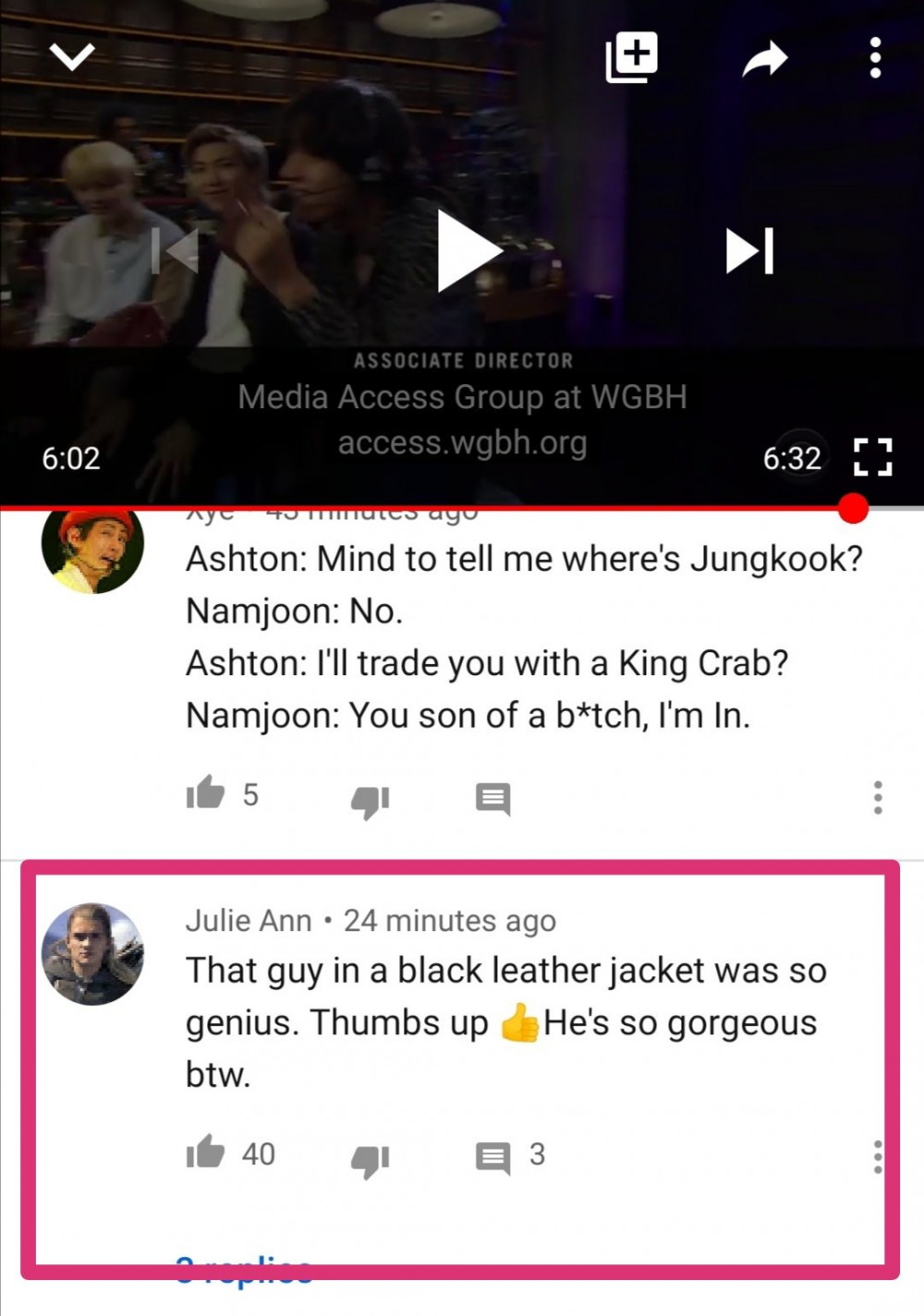Open options menu for King Crab comment
The height and width of the screenshot is (1316, 924).
[x=878, y=798]
